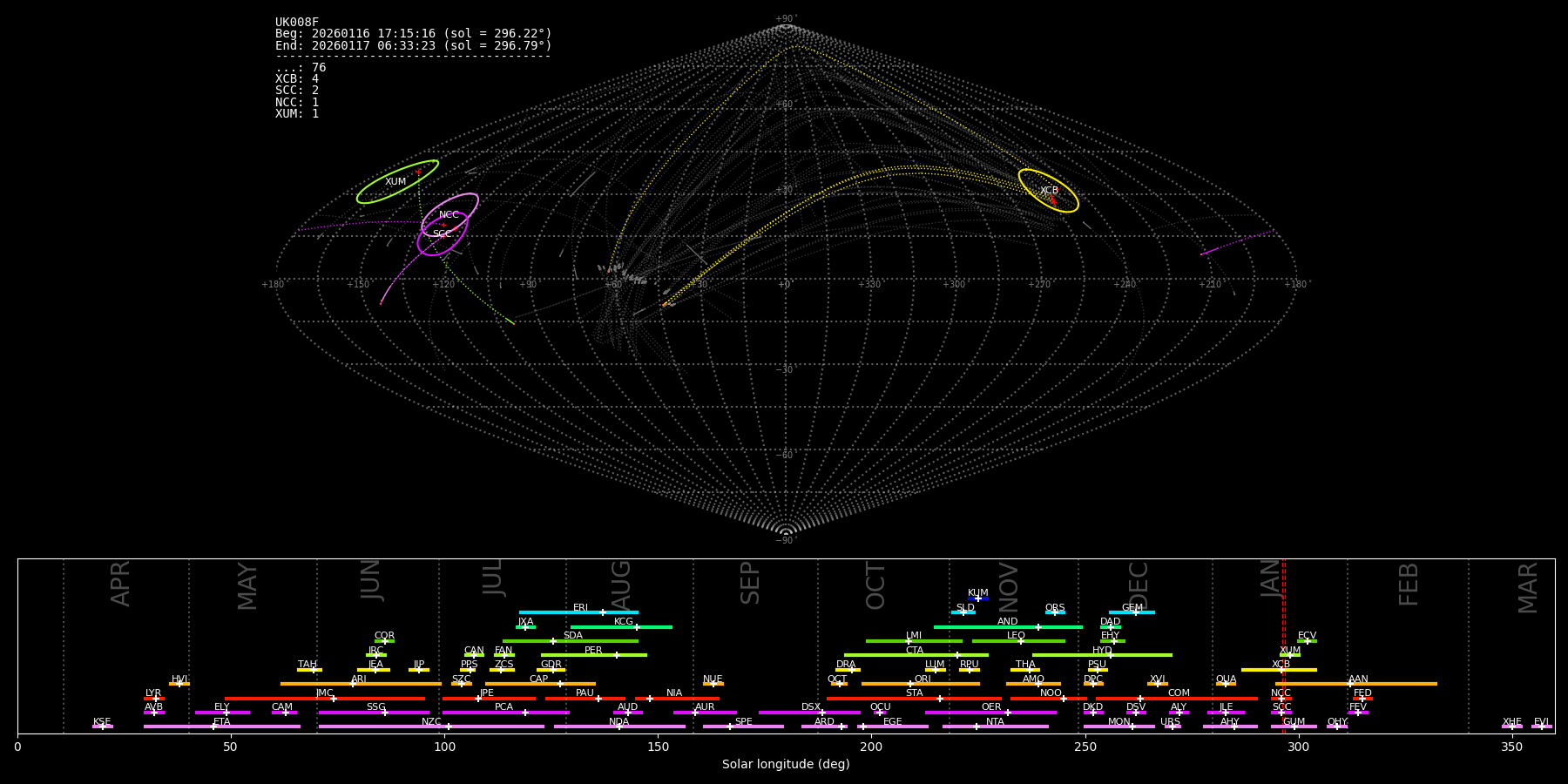Click the UK008F station title text
This screenshot has width=1568, height=784.
click(297, 23)
